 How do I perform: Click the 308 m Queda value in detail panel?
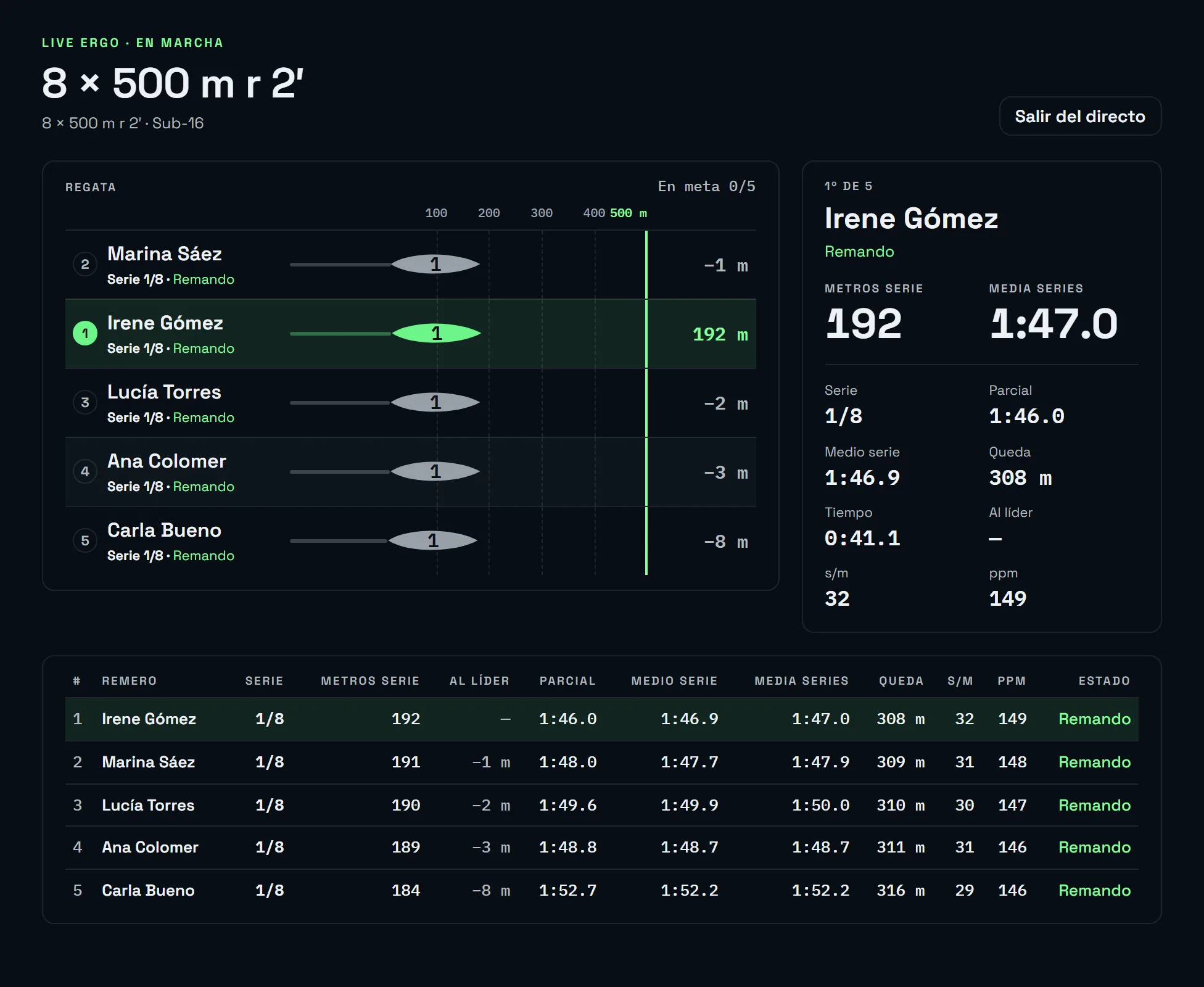pyautogui.click(x=1020, y=477)
